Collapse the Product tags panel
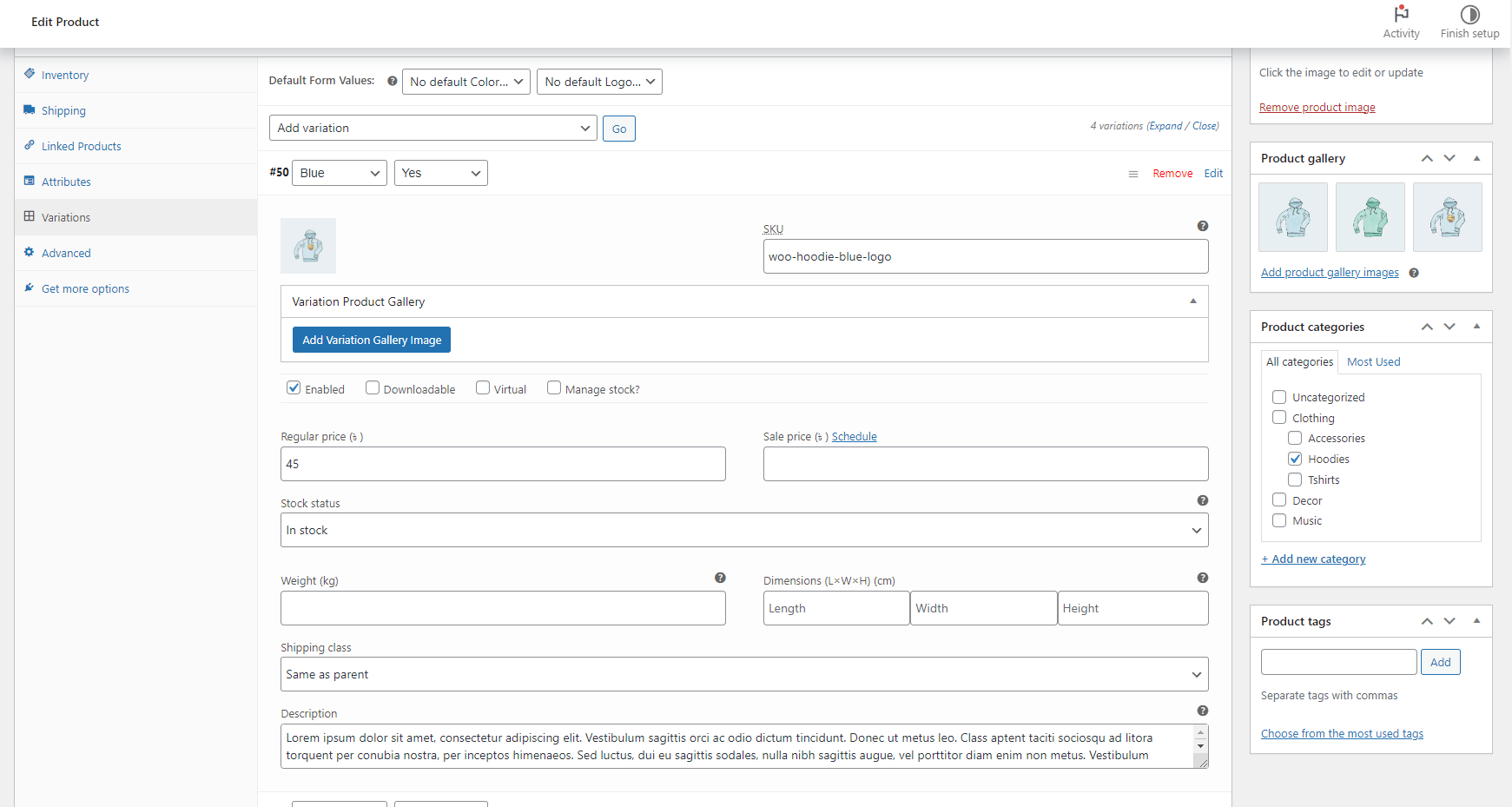The height and width of the screenshot is (807, 1512). click(1476, 621)
